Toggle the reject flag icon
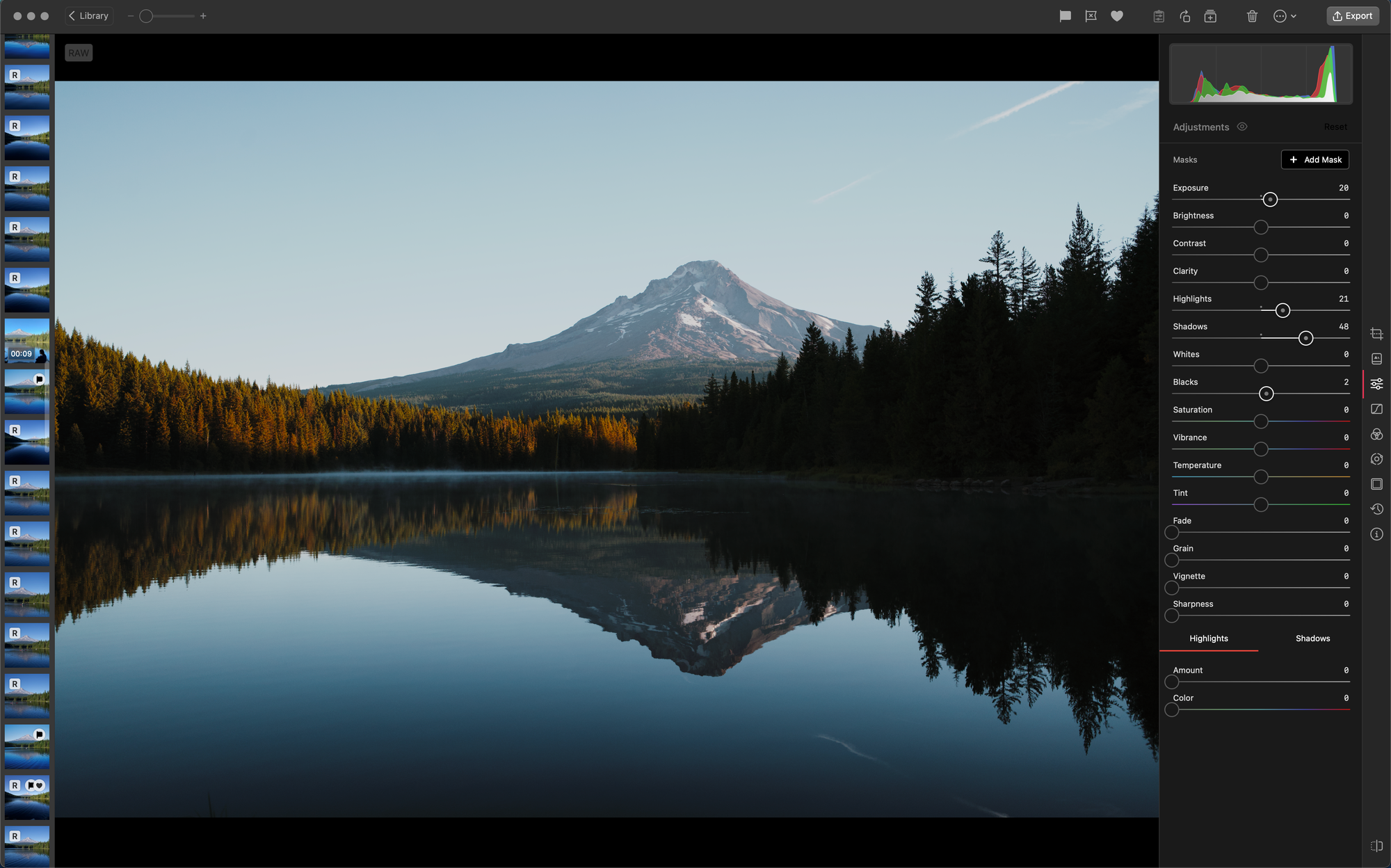The height and width of the screenshot is (868, 1391). (1091, 16)
